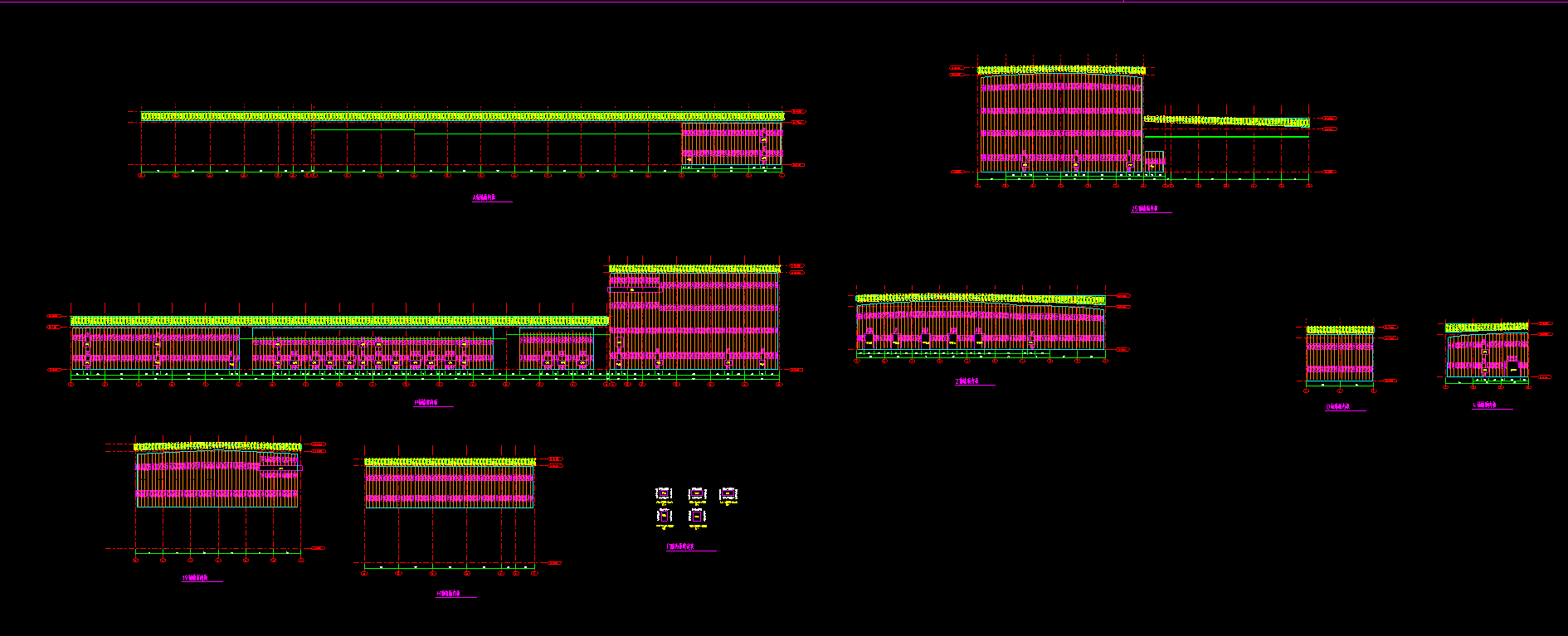Click the 17-axis elevation title label

[195, 579]
